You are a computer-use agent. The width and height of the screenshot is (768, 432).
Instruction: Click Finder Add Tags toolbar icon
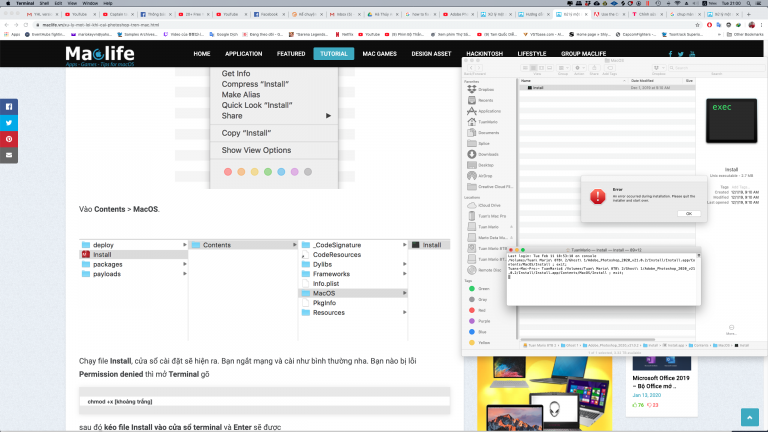point(610,68)
